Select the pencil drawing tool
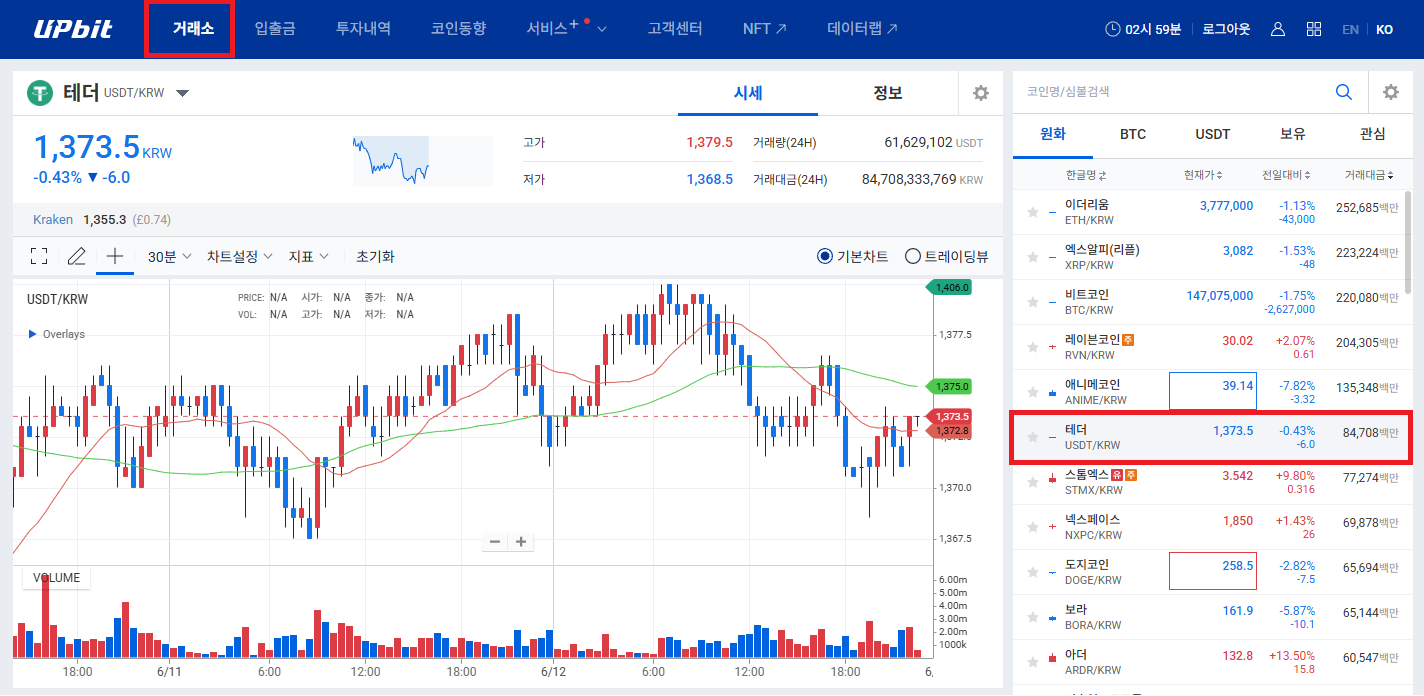 click(x=76, y=256)
